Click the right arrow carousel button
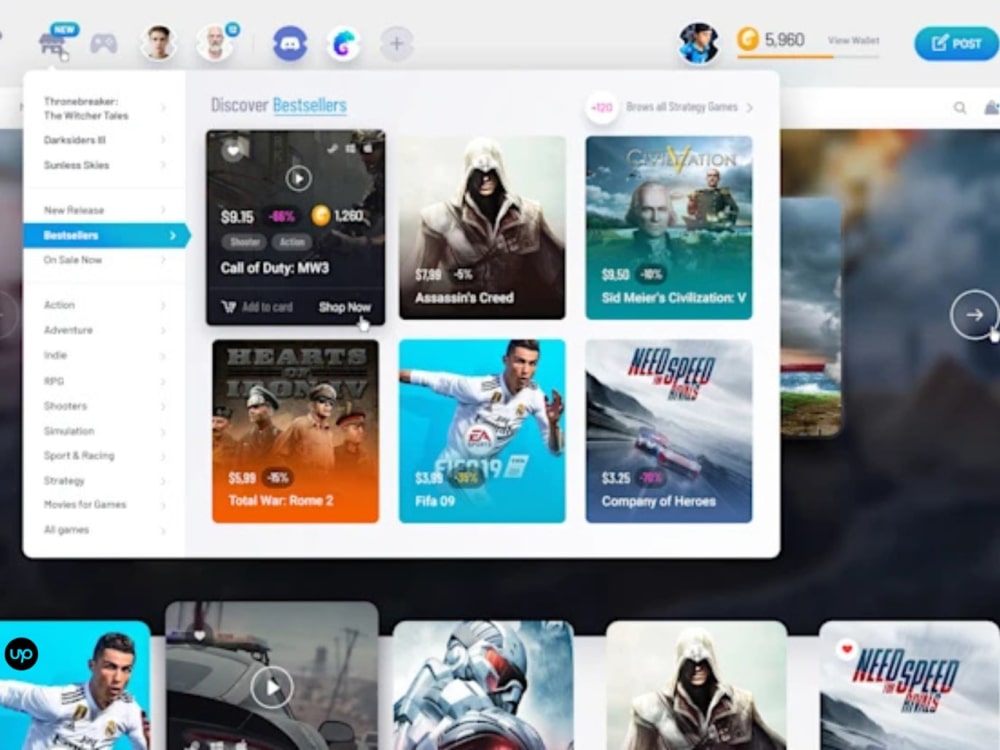The height and width of the screenshot is (750, 1000). (x=974, y=314)
